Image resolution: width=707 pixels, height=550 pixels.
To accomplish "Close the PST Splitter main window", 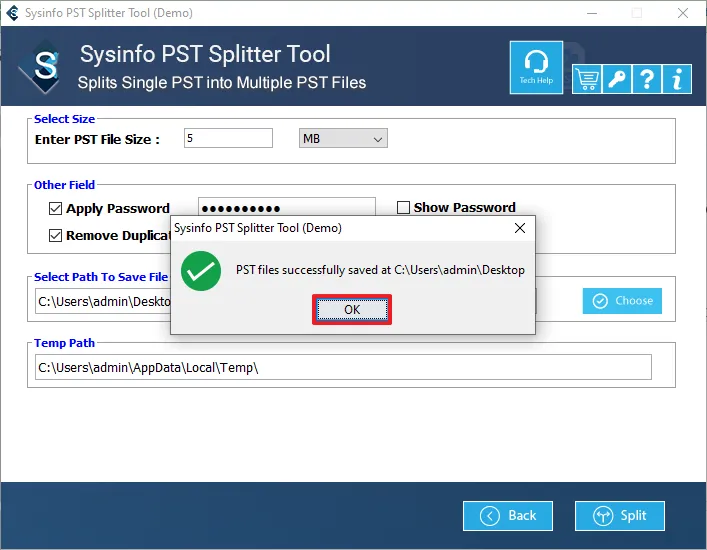I will point(683,13).
